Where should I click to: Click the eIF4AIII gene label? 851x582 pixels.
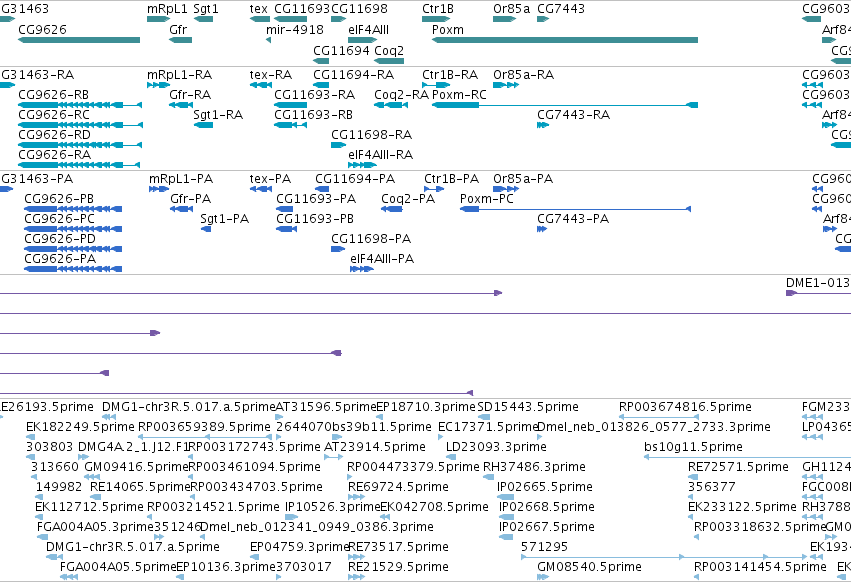click(369, 29)
